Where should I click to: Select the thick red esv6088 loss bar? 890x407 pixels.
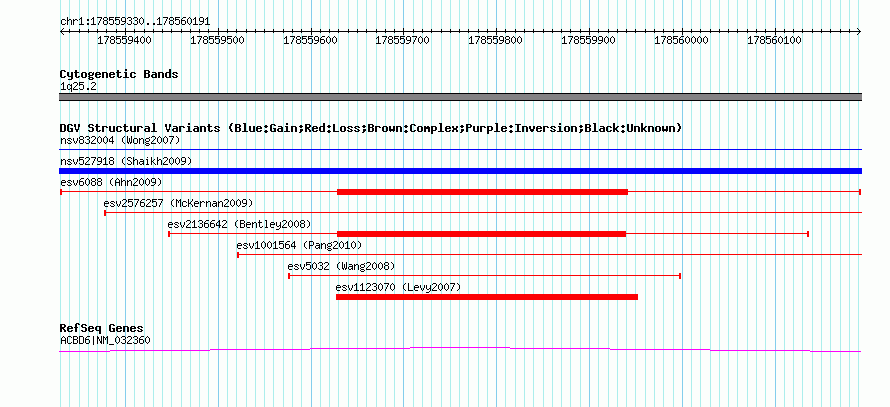[482, 192]
